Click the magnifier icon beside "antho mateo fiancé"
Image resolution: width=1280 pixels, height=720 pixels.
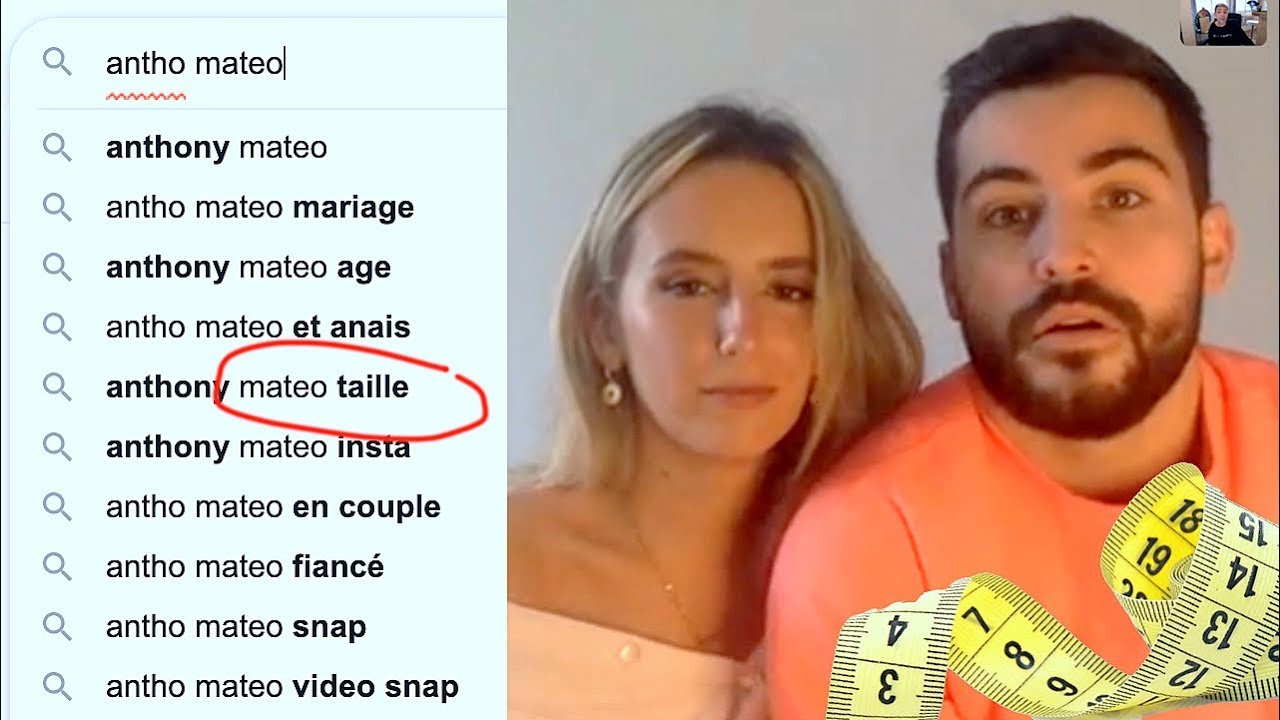click(x=57, y=567)
